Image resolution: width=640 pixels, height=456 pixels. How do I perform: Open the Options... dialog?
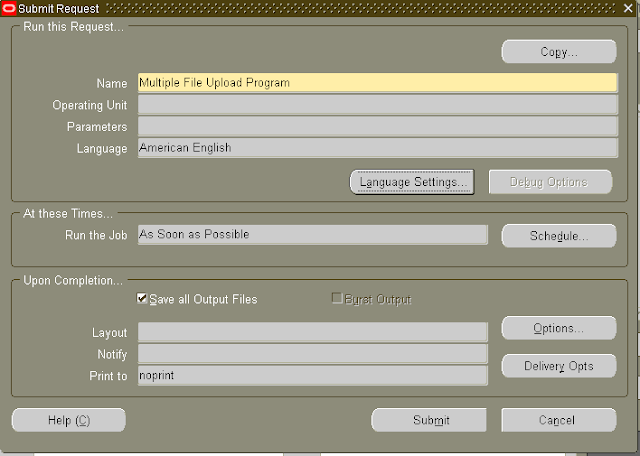pyautogui.click(x=559, y=328)
